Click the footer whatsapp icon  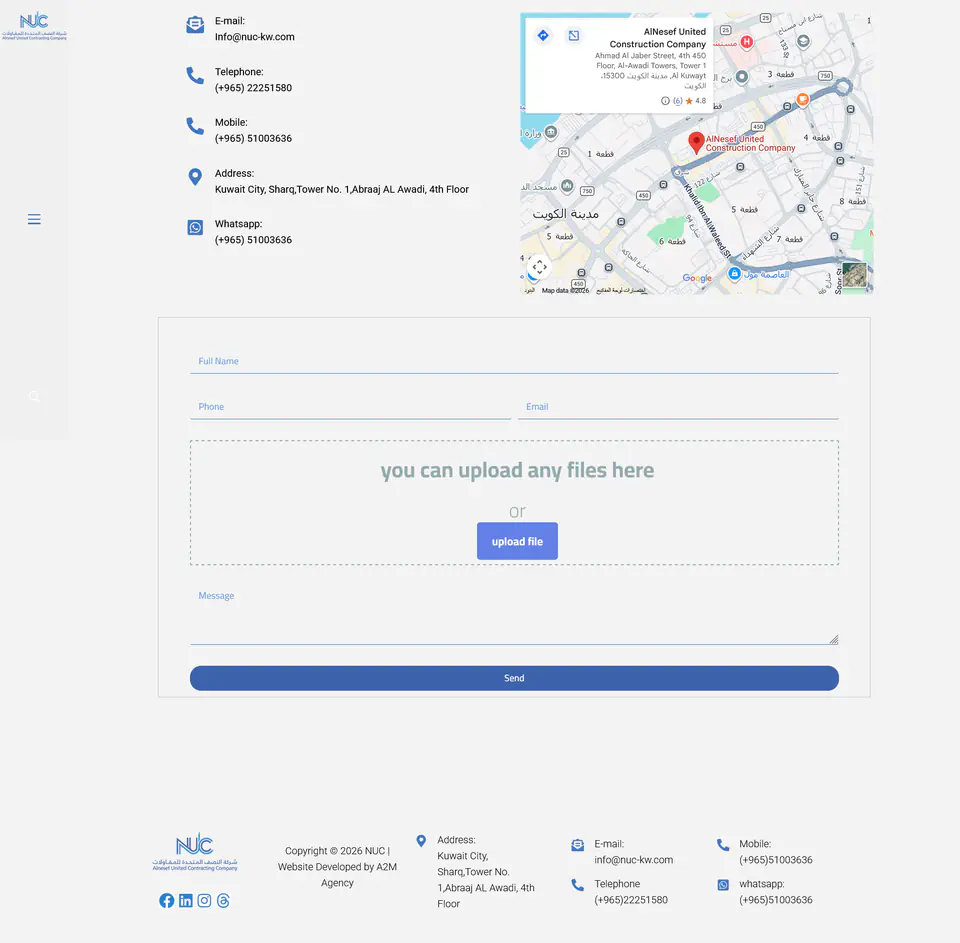(x=723, y=885)
